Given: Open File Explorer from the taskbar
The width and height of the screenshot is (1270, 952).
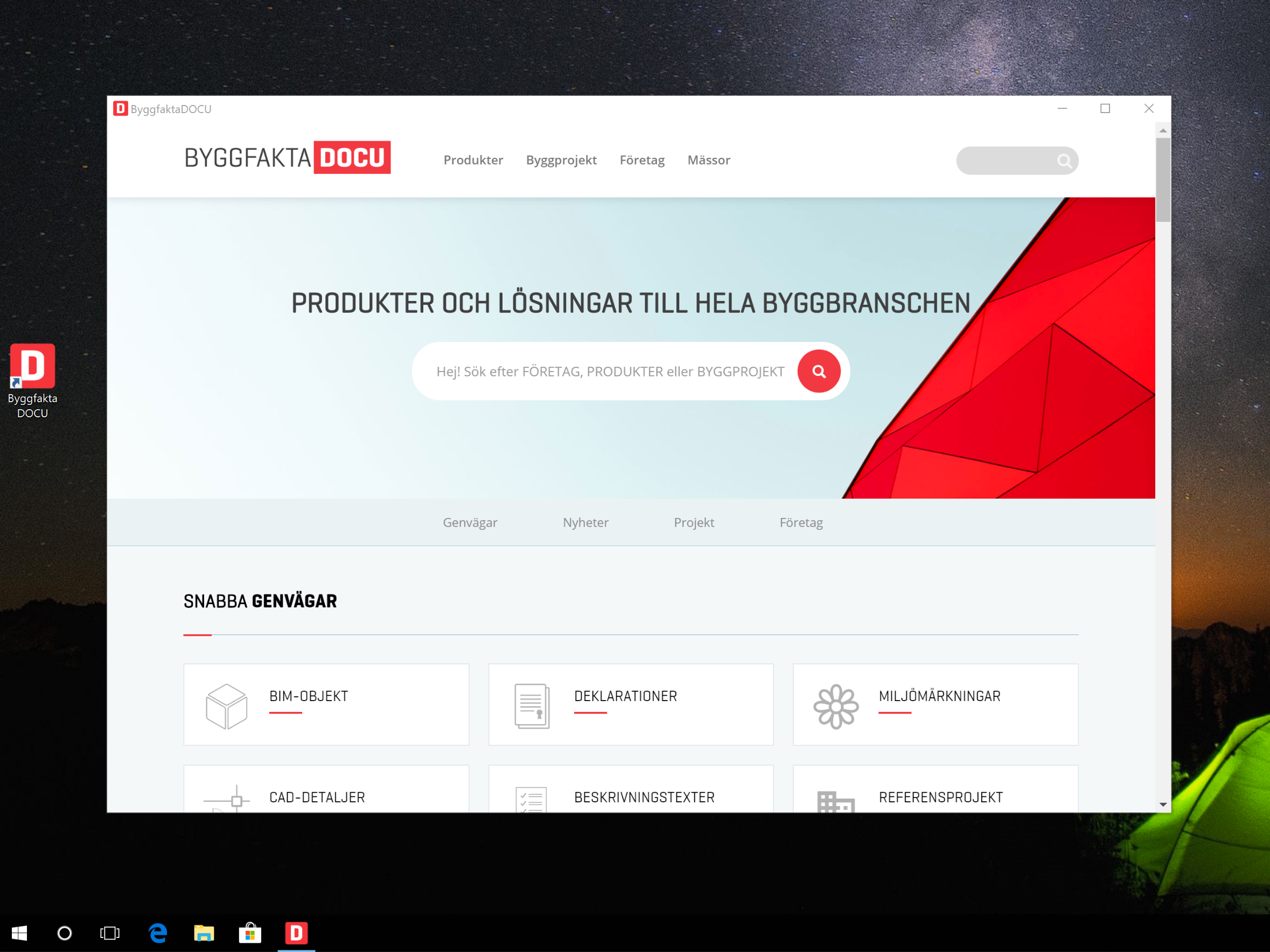Looking at the screenshot, I should click(x=204, y=933).
